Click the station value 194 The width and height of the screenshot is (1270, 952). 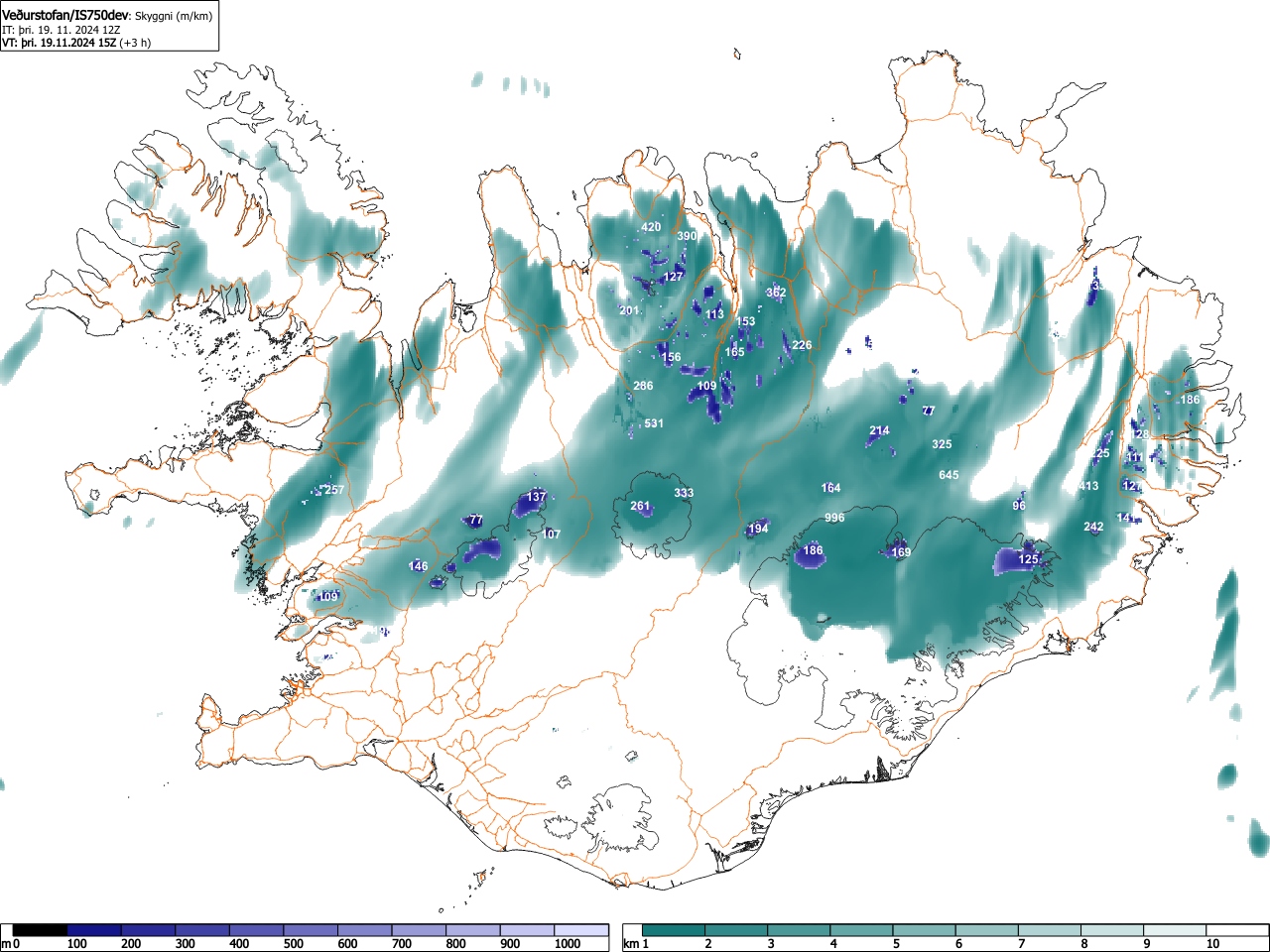758,529
